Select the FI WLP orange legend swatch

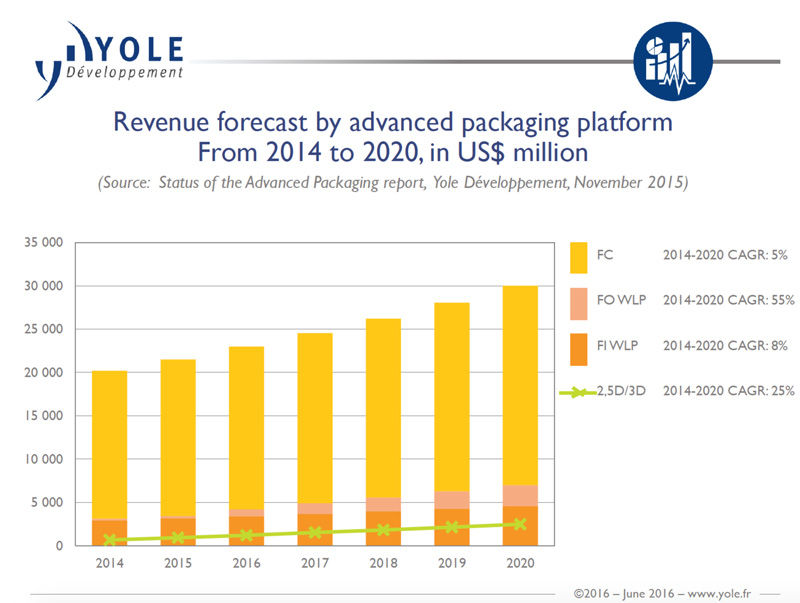[589, 346]
